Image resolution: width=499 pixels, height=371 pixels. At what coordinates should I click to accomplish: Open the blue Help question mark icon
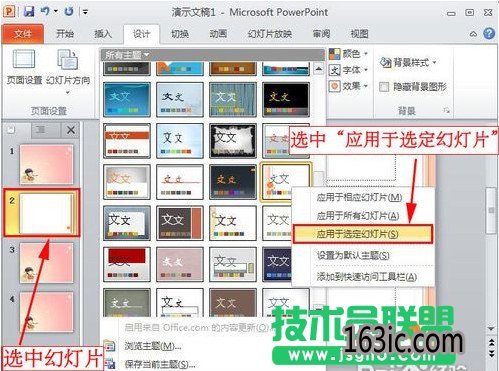coord(489,33)
